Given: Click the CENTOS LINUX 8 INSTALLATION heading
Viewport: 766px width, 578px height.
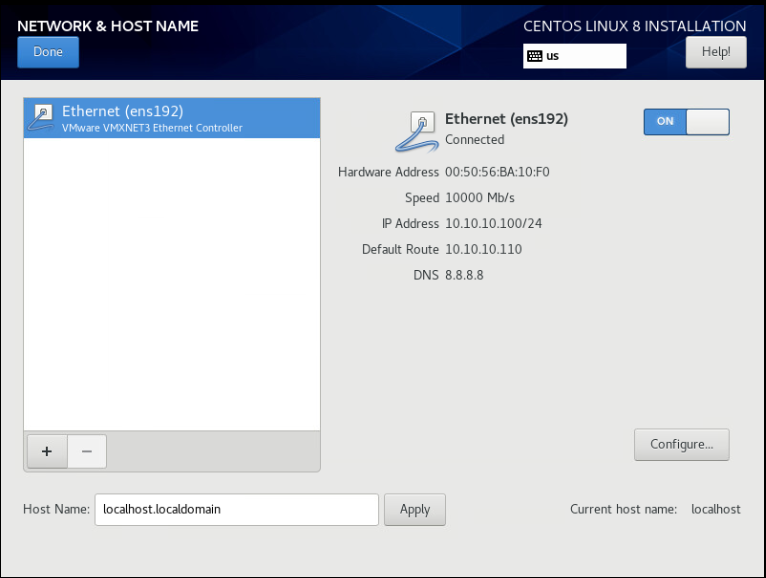Looking at the screenshot, I should 635,26.
